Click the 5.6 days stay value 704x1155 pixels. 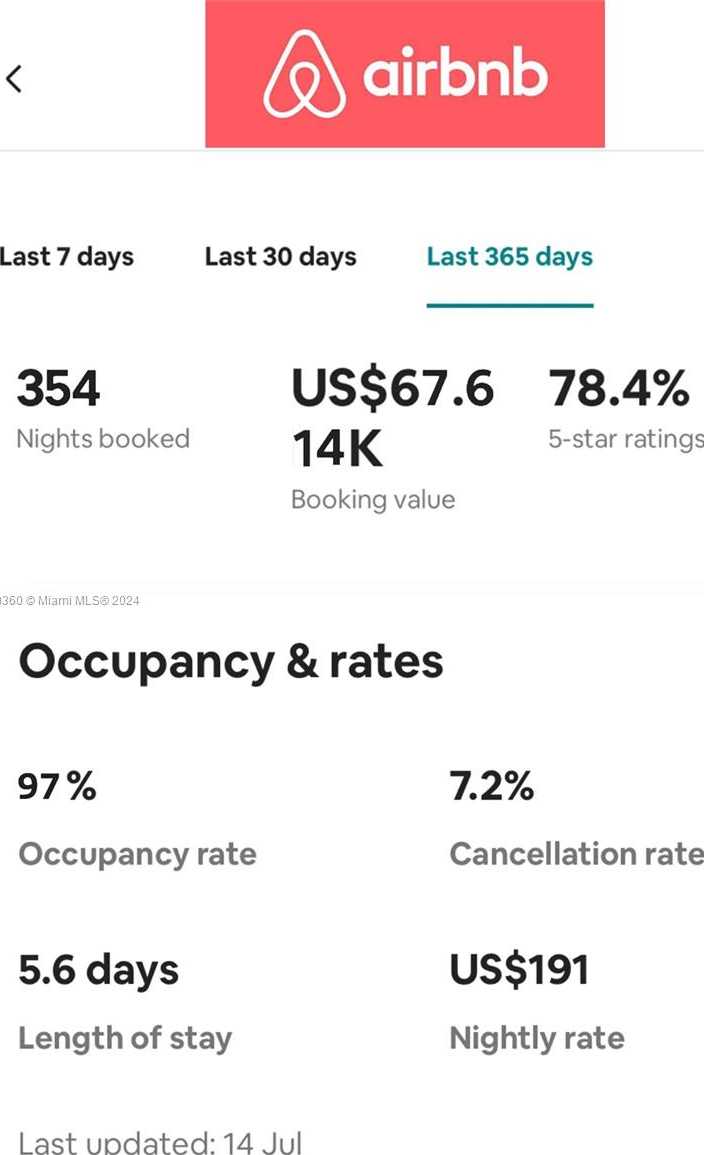[98, 970]
